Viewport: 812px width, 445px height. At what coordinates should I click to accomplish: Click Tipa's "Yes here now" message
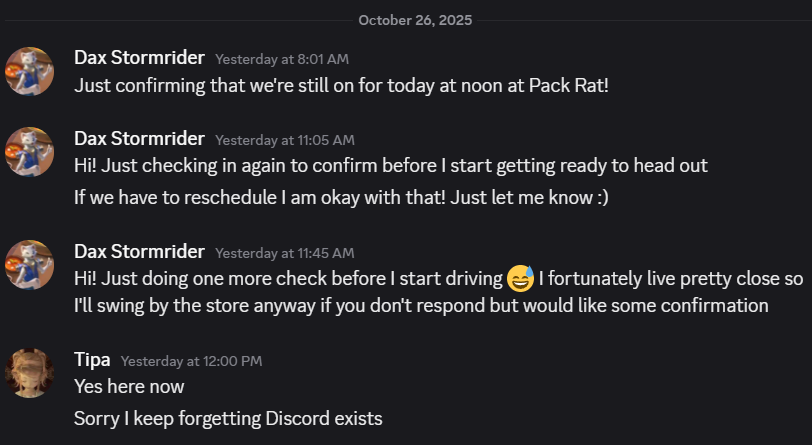[x=129, y=386]
